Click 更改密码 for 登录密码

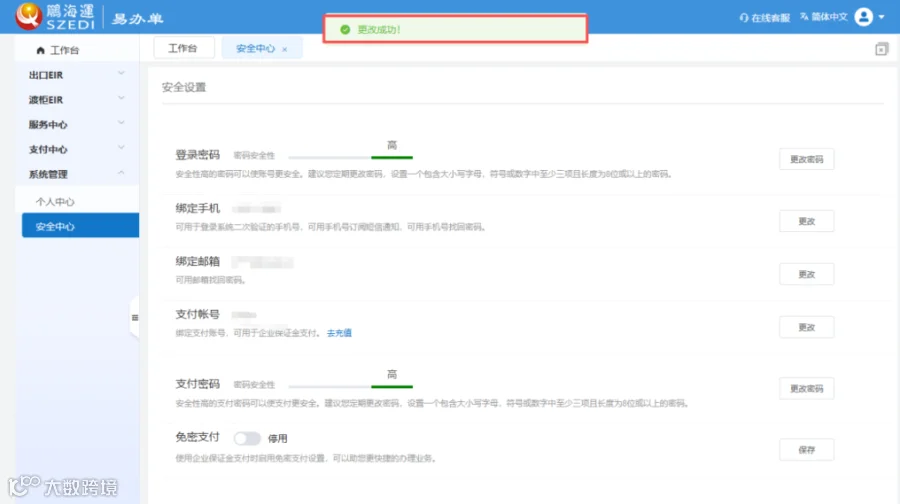(806, 159)
